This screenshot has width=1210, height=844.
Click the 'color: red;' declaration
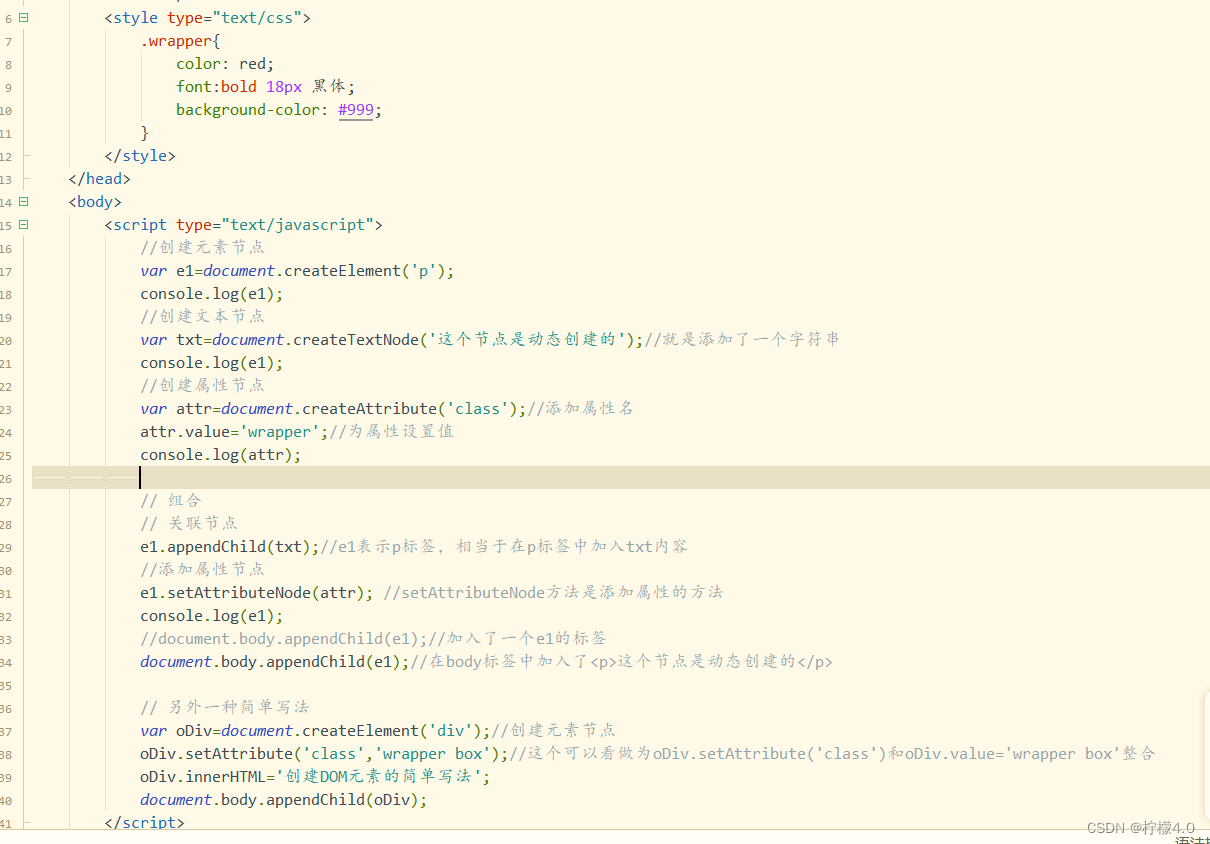tap(225, 64)
